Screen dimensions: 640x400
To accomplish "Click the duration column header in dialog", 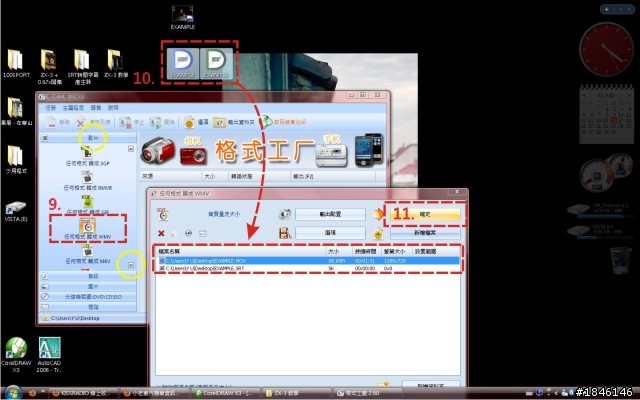I will tap(367, 251).
